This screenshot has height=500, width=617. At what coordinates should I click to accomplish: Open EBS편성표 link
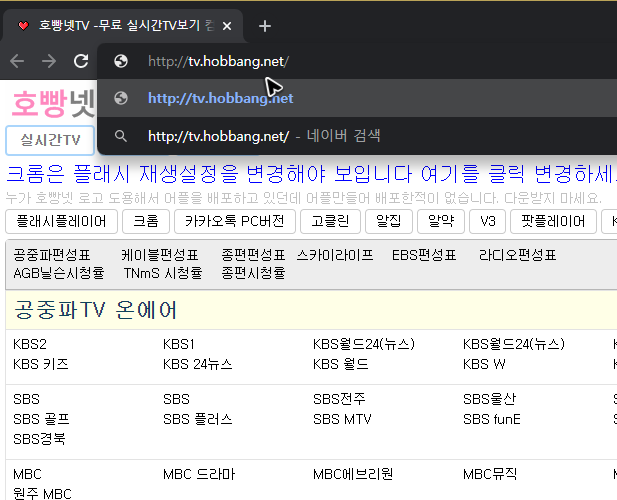pyautogui.click(x=424, y=255)
